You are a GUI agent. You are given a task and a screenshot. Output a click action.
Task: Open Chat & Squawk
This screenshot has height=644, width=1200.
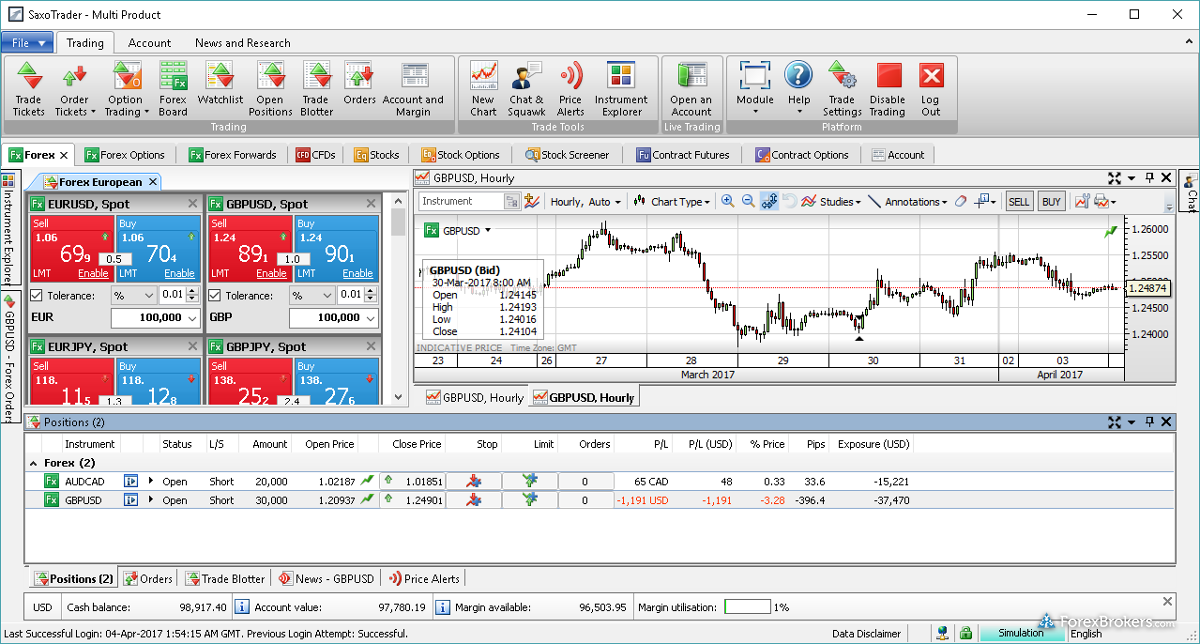(527, 90)
